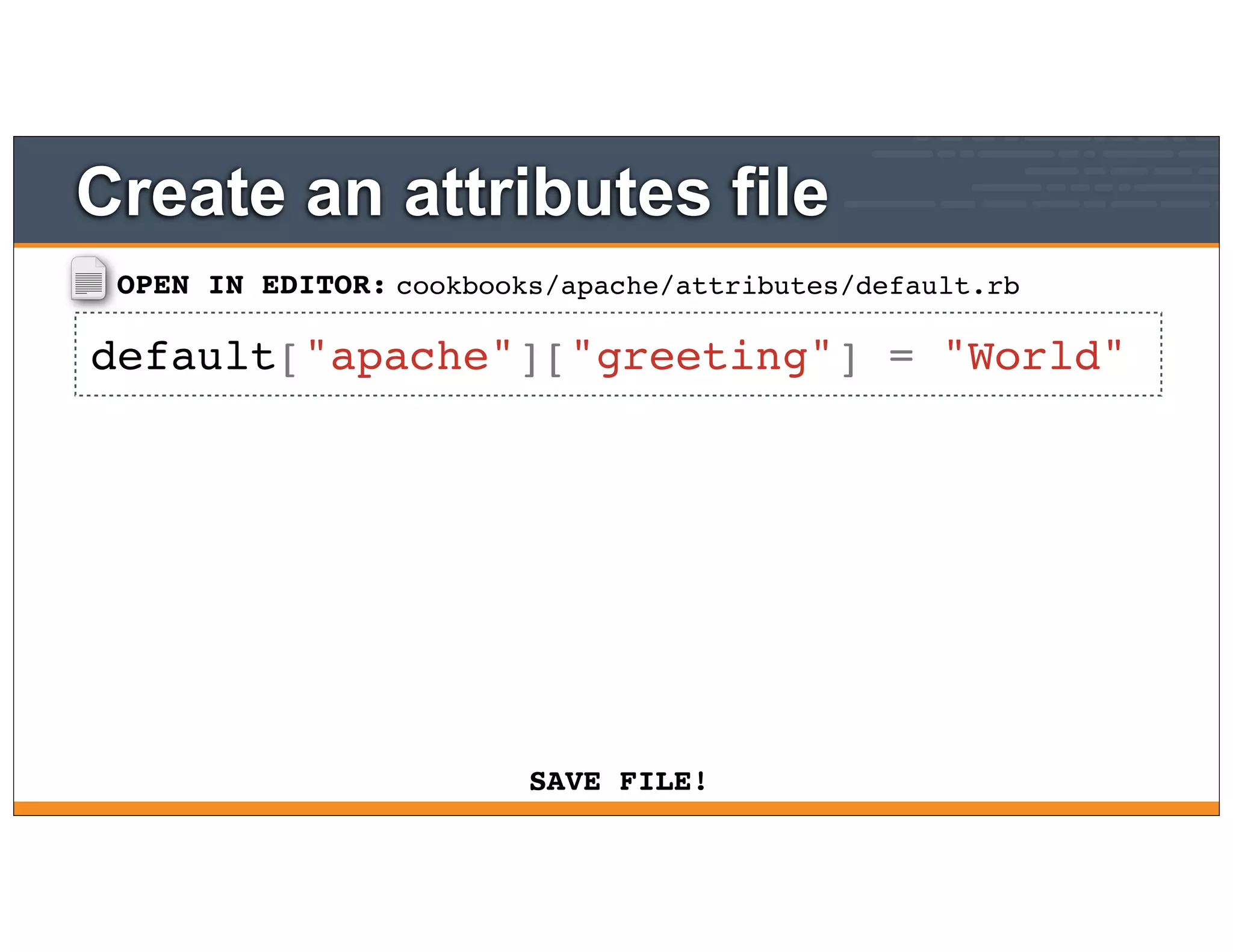
Task: Click the document file icon
Action: 89,279
